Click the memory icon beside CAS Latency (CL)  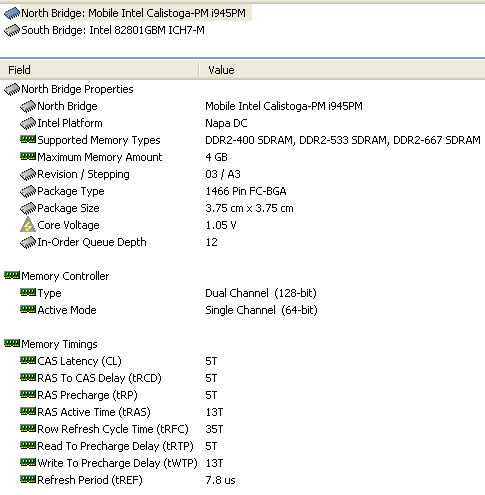[x=28, y=361]
